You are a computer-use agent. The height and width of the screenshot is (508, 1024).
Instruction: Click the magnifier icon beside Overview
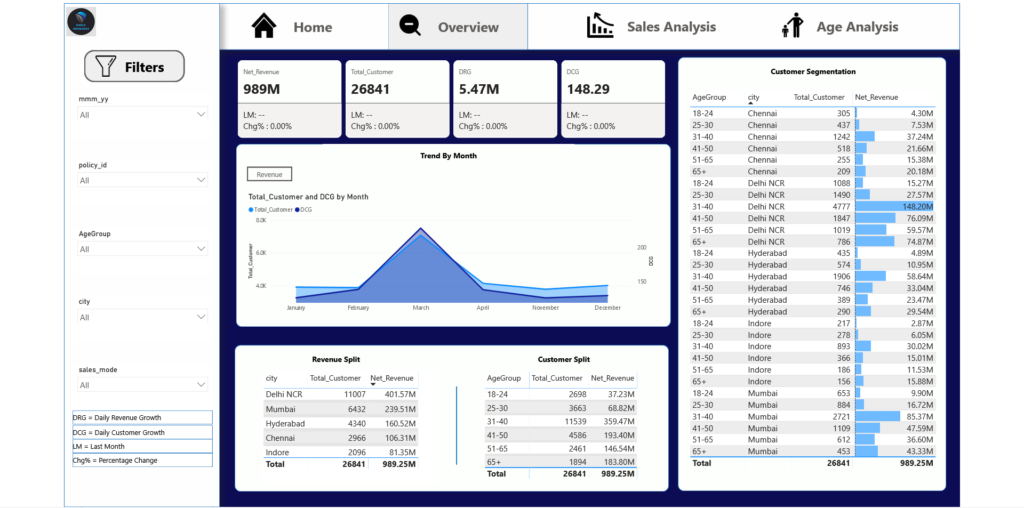(x=410, y=27)
